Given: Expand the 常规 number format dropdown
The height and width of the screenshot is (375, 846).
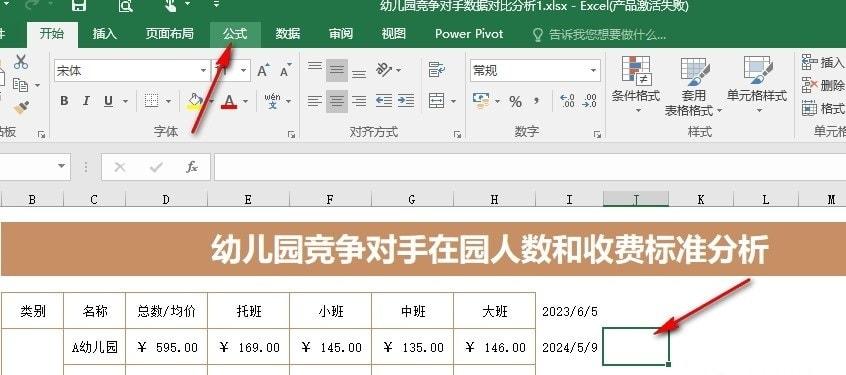Looking at the screenshot, I should [593, 71].
